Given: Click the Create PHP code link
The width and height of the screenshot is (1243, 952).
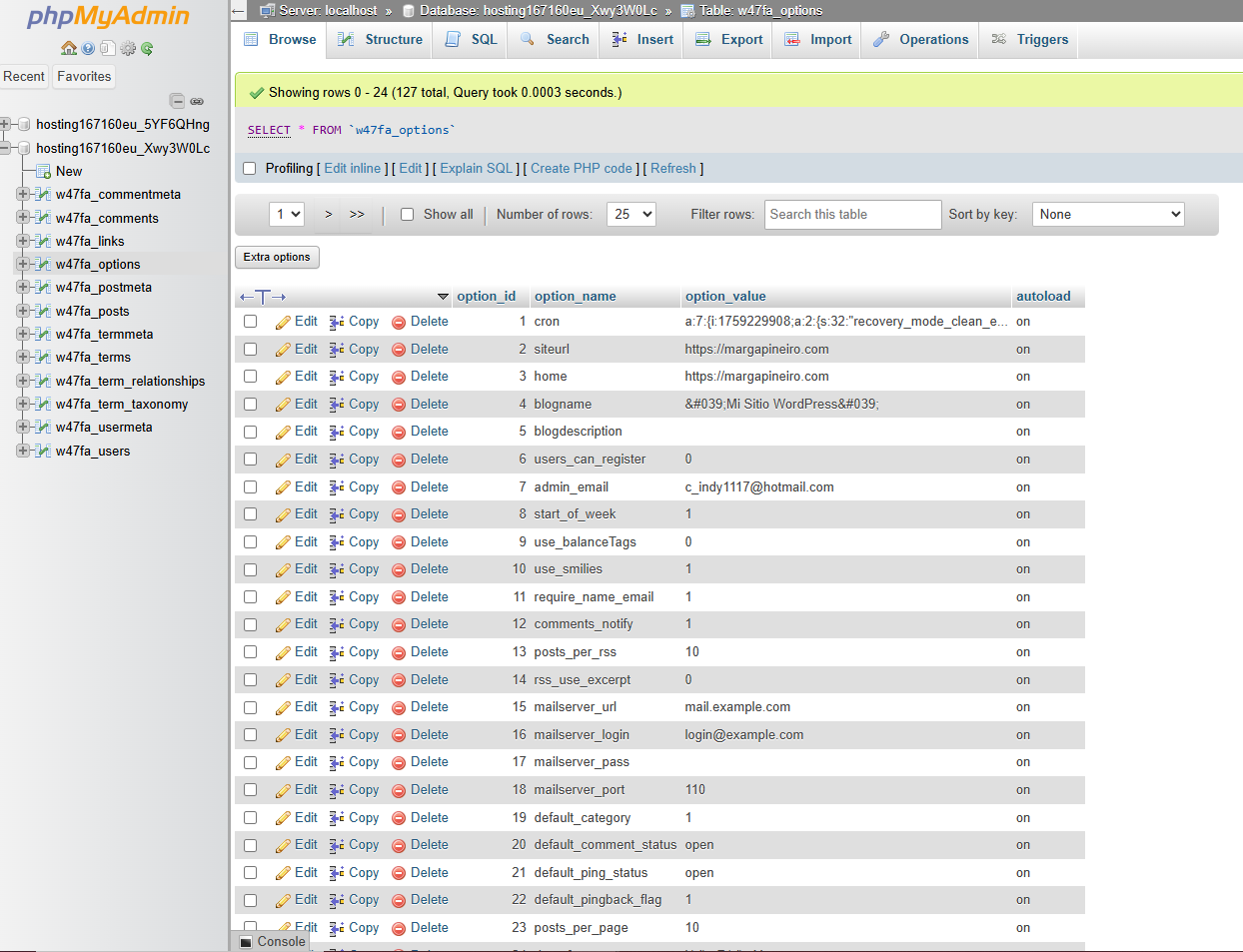Looking at the screenshot, I should 581,169.
